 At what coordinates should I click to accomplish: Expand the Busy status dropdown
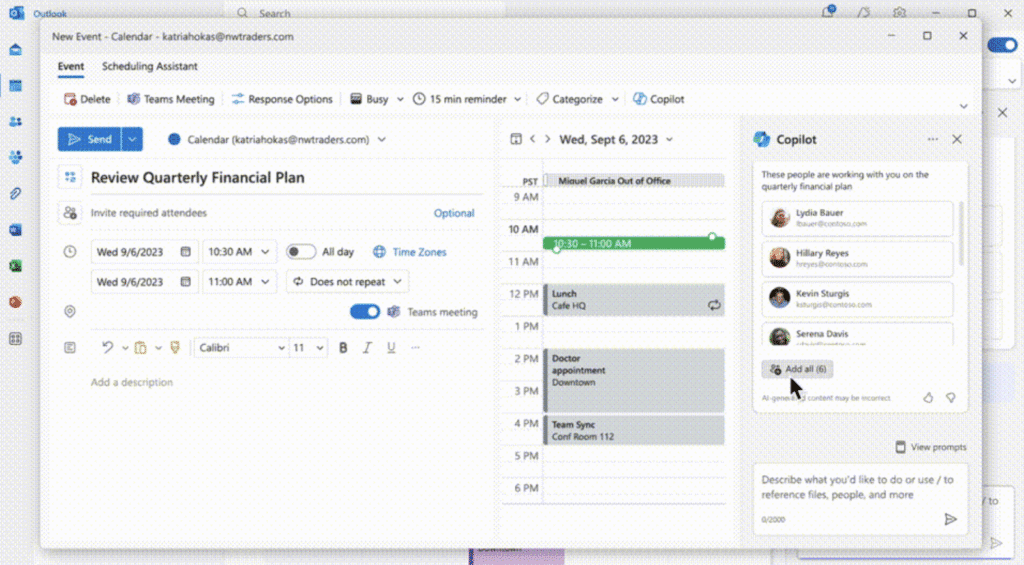tap(400, 99)
